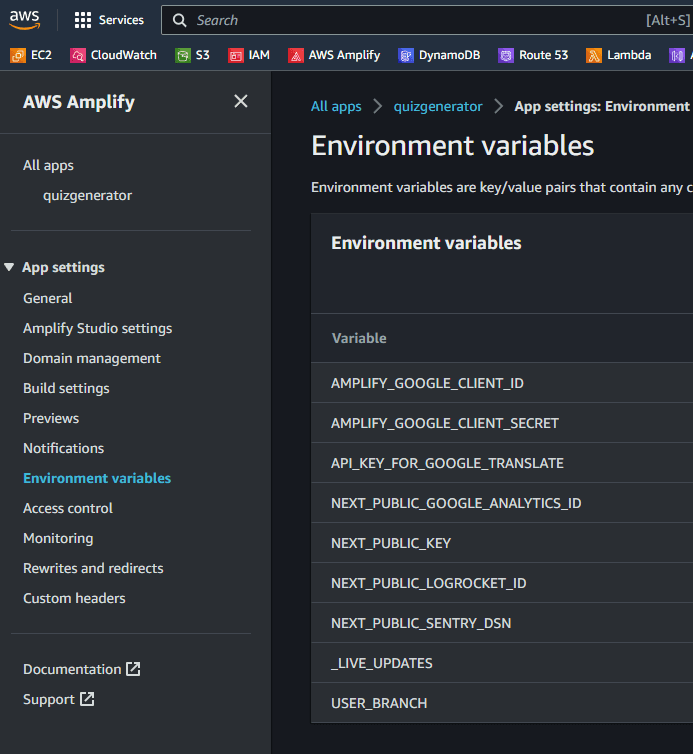
Task: Open the Services grid menu
Action: tap(109, 20)
